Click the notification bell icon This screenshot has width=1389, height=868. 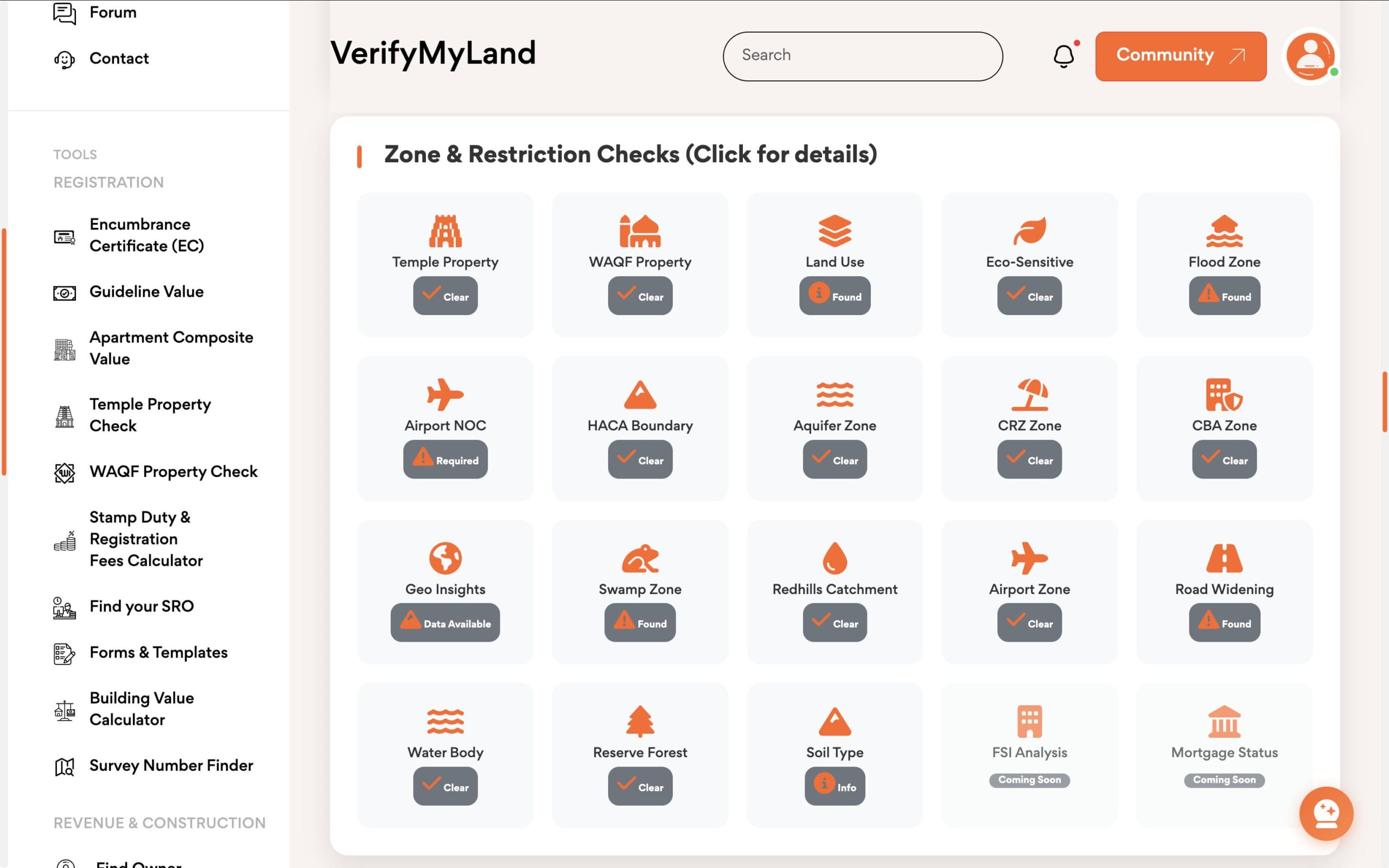1063,56
